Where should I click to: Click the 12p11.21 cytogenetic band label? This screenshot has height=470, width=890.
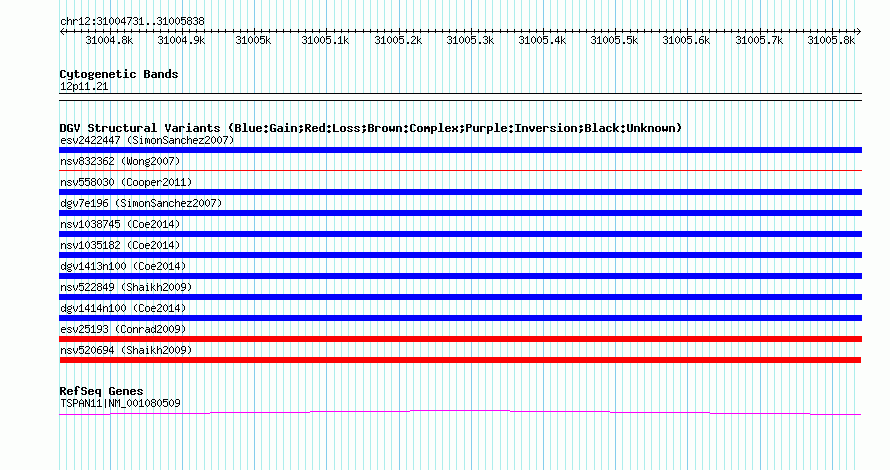[84, 86]
